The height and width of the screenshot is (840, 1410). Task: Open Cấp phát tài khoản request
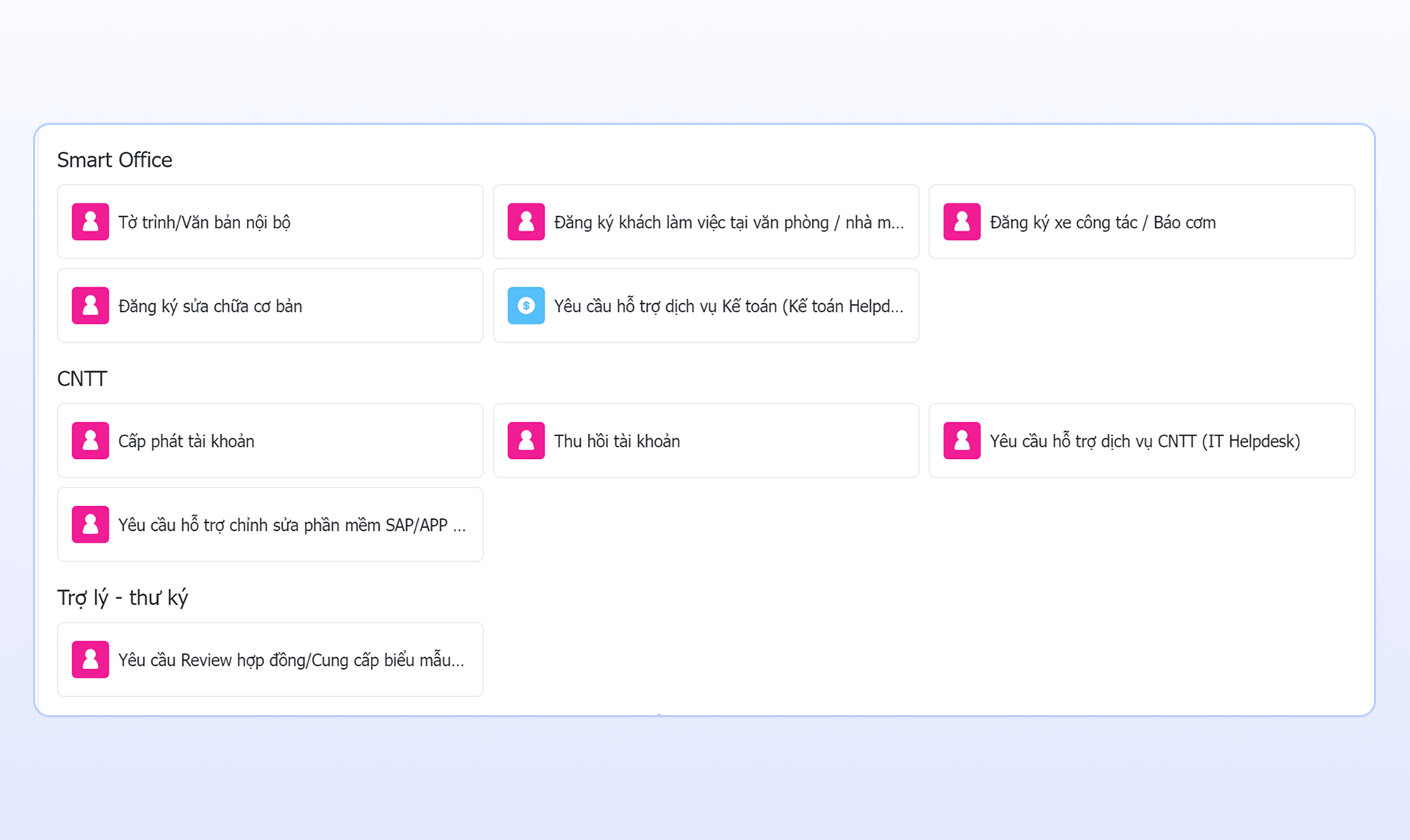(270, 441)
